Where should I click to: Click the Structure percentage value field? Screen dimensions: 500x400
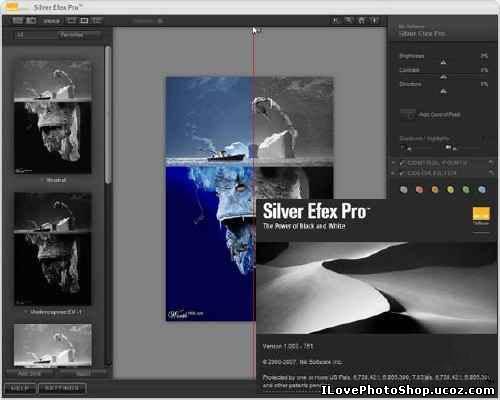click(484, 84)
